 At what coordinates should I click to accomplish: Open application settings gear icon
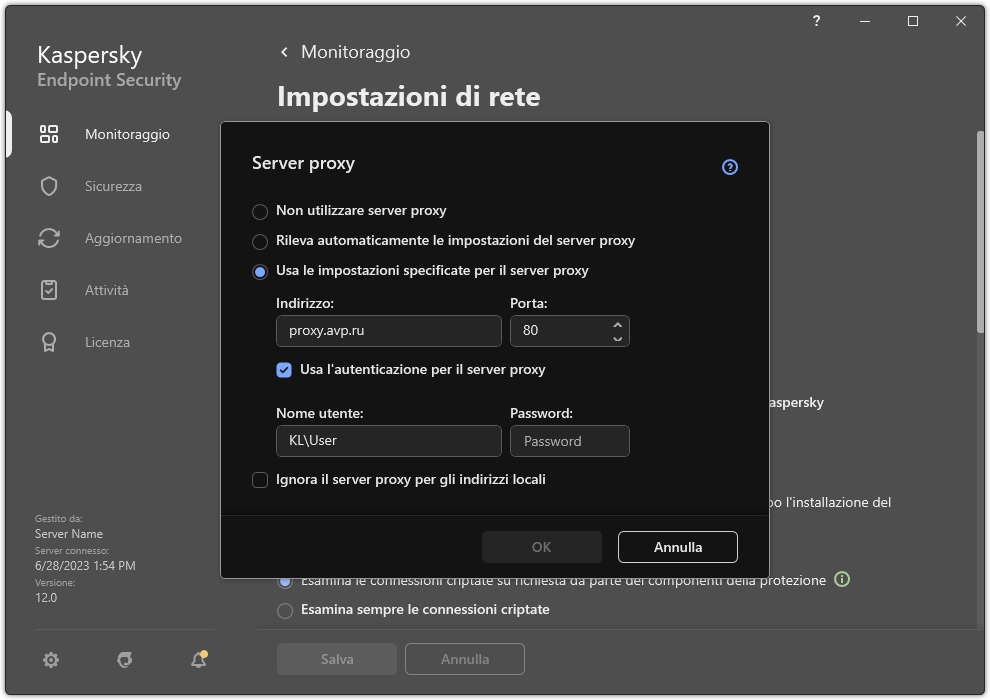(50, 660)
